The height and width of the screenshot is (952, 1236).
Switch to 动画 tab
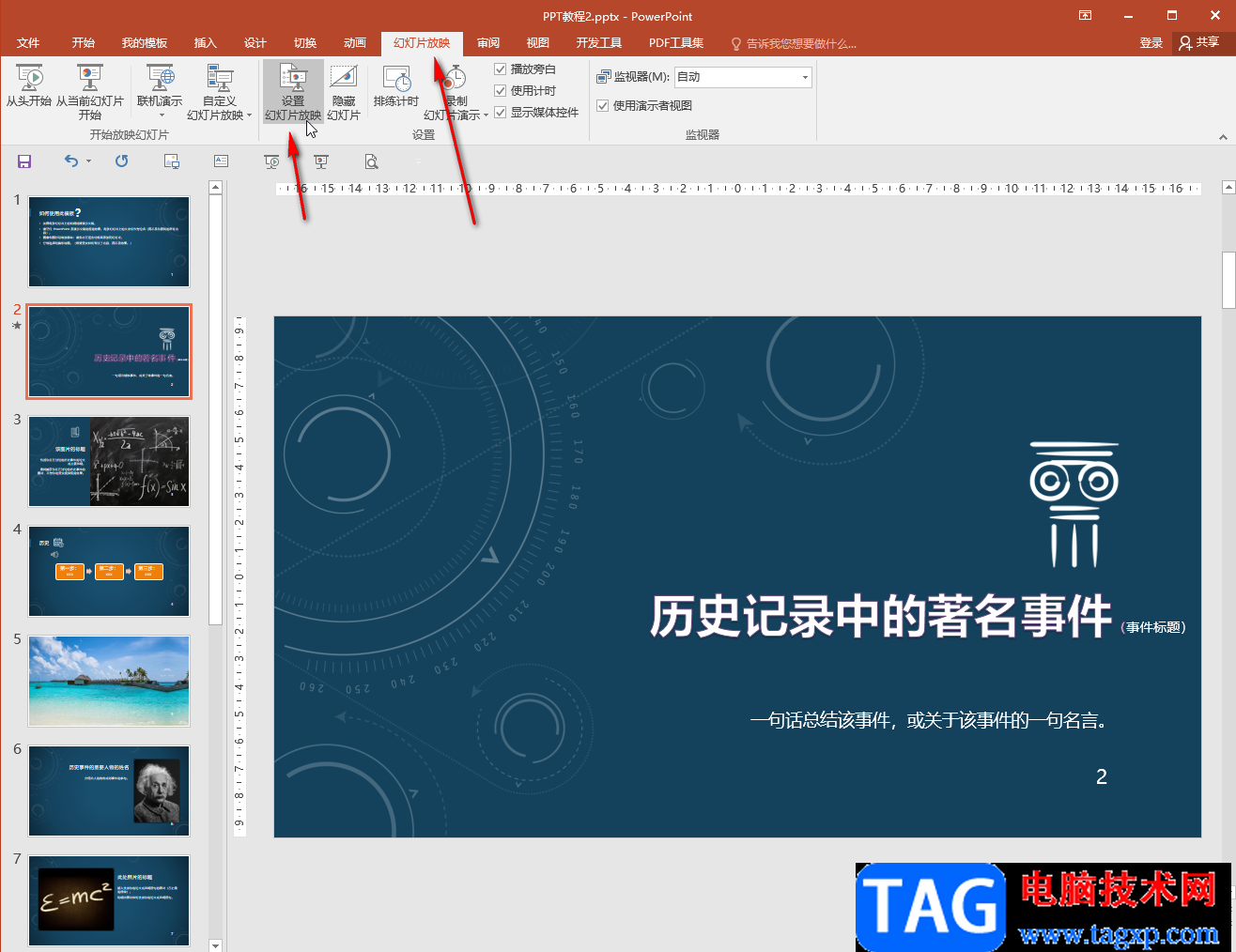pyautogui.click(x=355, y=43)
